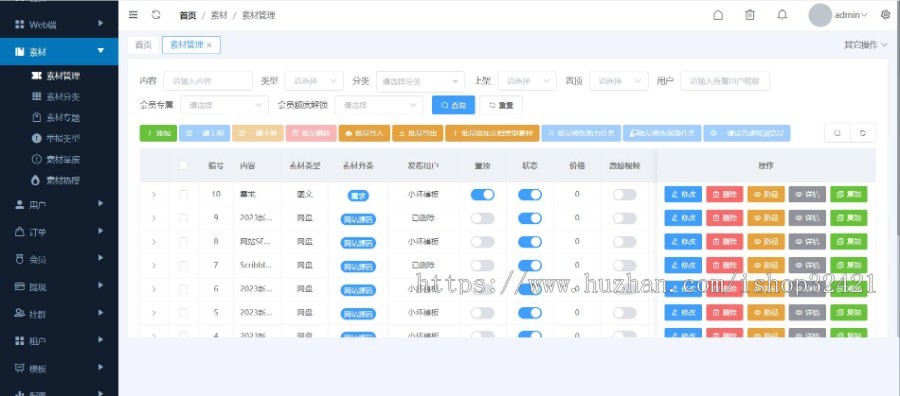
Task: Open the 会员额度解锁 dropdown filter
Action: 379,105
